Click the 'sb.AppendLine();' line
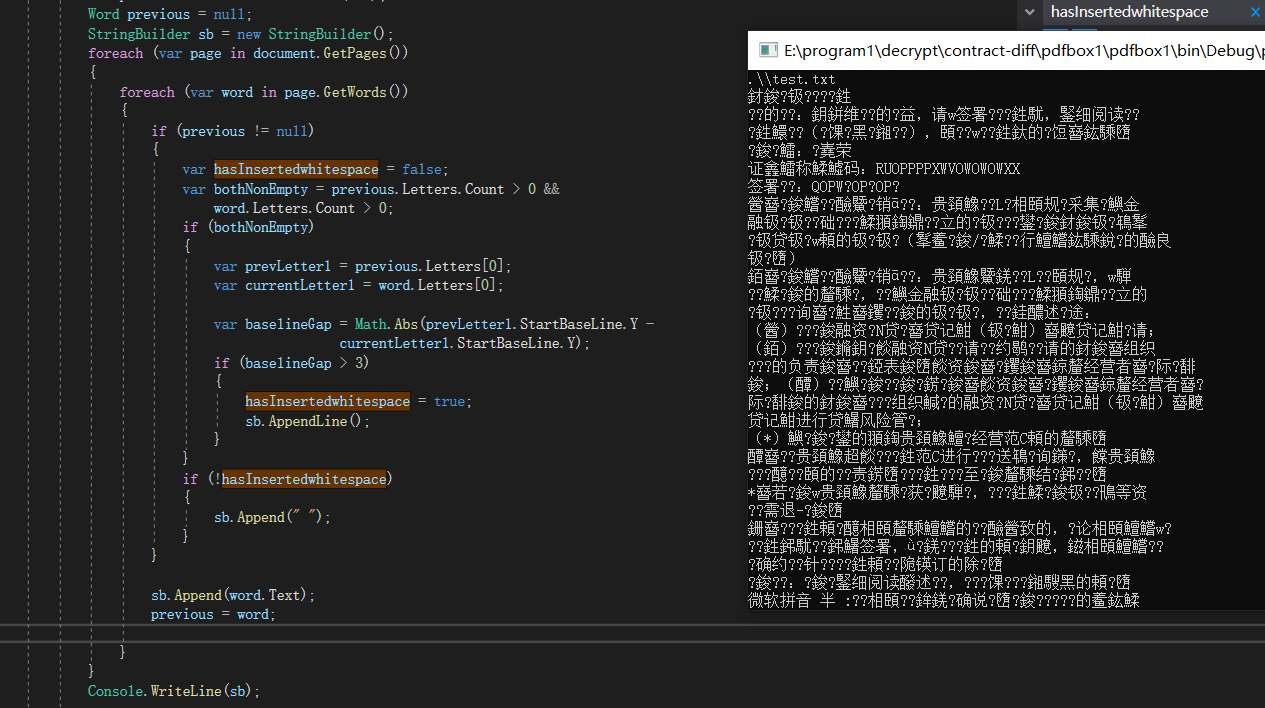The image size is (1265, 708). [x=307, y=421]
